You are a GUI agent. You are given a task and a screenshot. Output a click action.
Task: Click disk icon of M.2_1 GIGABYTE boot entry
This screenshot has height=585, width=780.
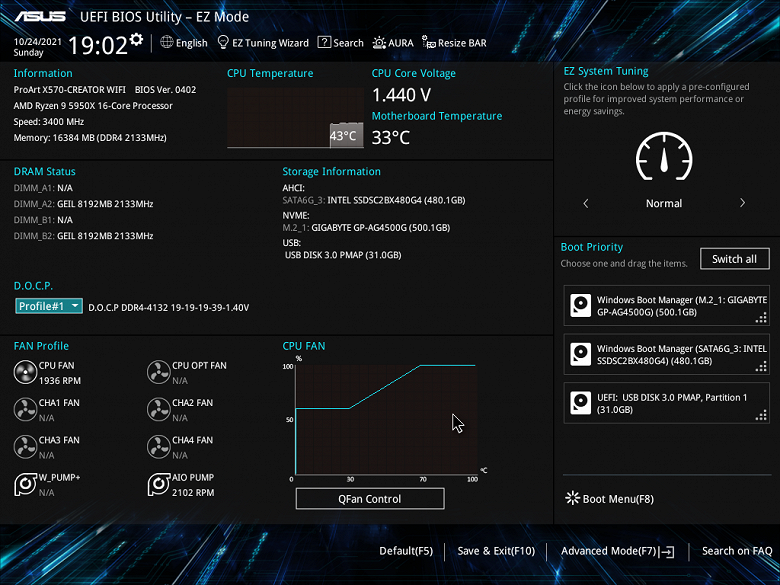pyautogui.click(x=581, y=305)
